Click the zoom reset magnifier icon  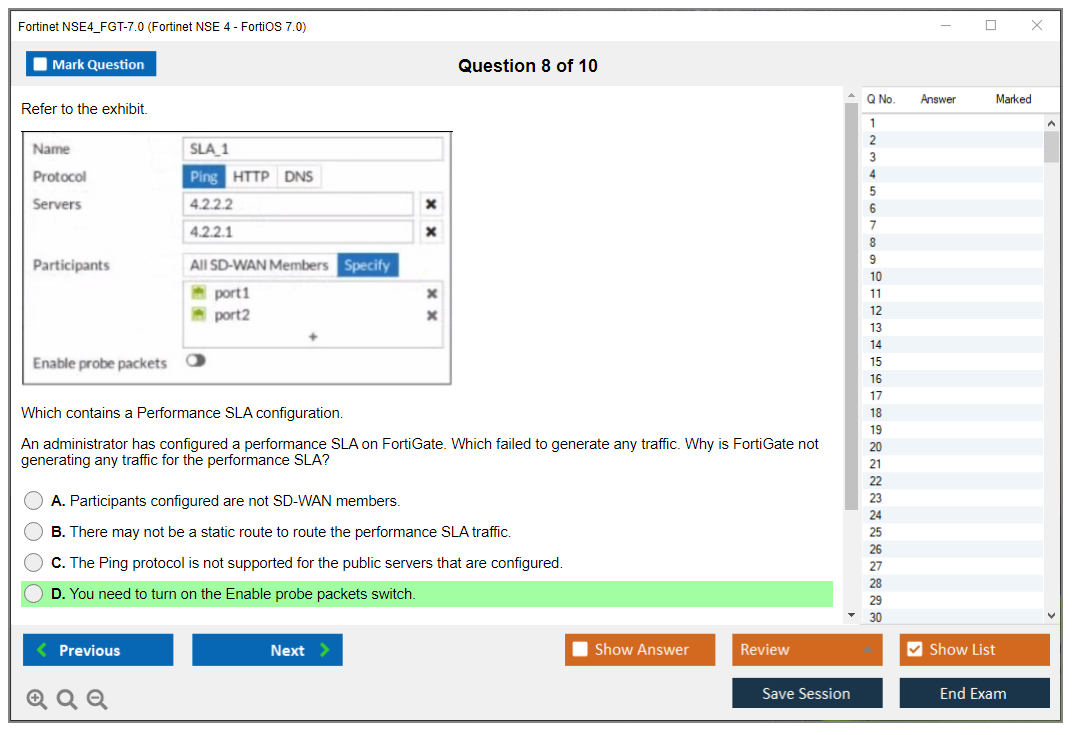67,700
